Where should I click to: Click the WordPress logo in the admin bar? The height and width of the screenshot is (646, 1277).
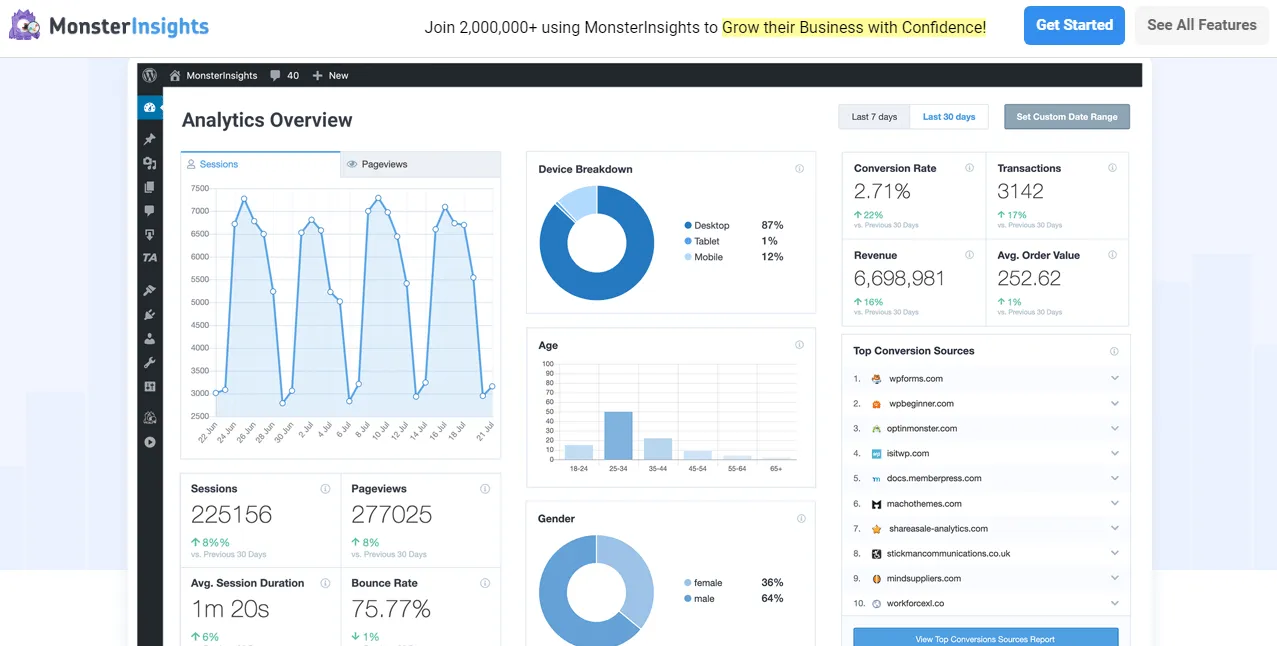[x=150, y=75]
